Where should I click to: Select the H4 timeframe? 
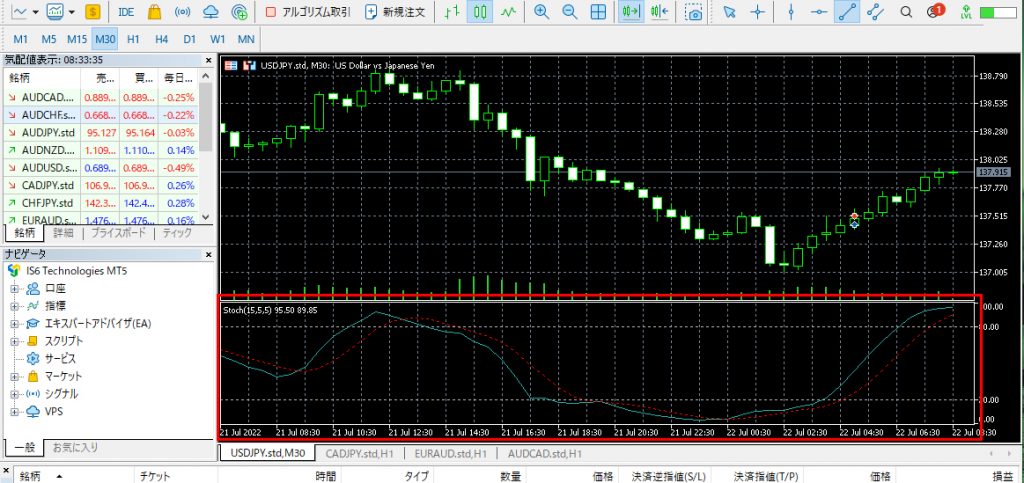161,39
